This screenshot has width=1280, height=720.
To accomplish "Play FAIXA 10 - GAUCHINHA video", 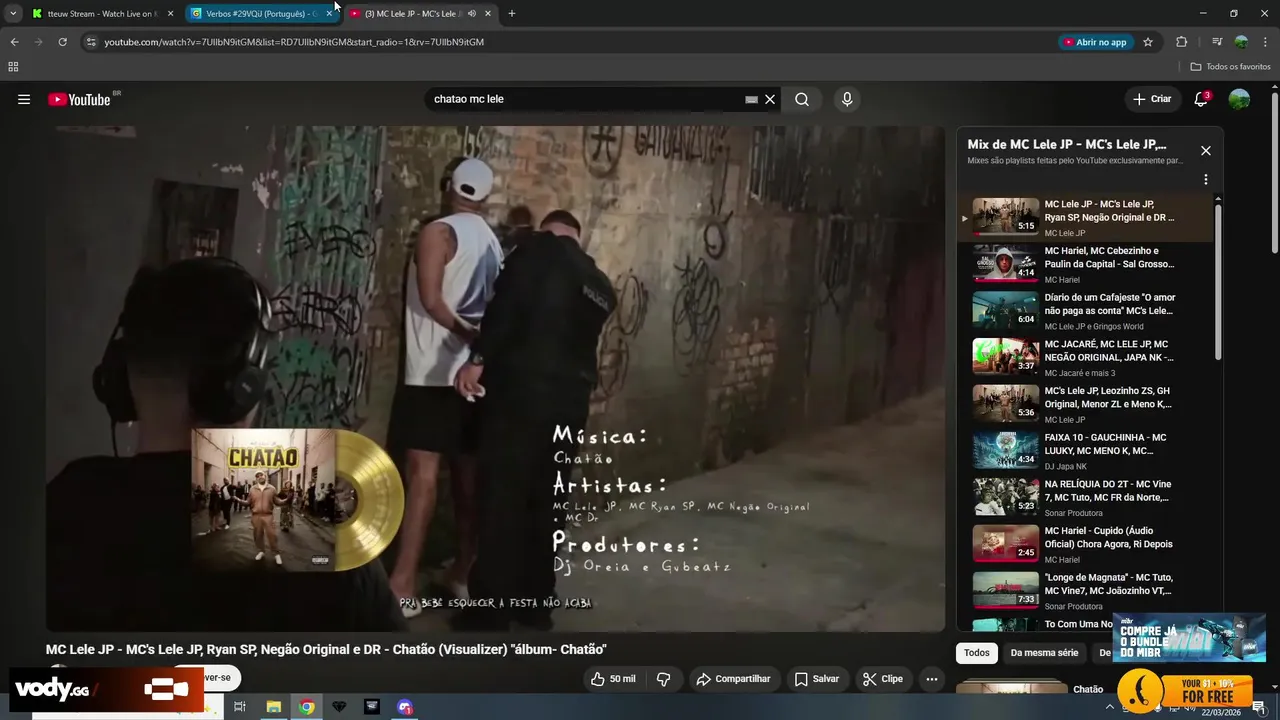I will click(1085, 451).
